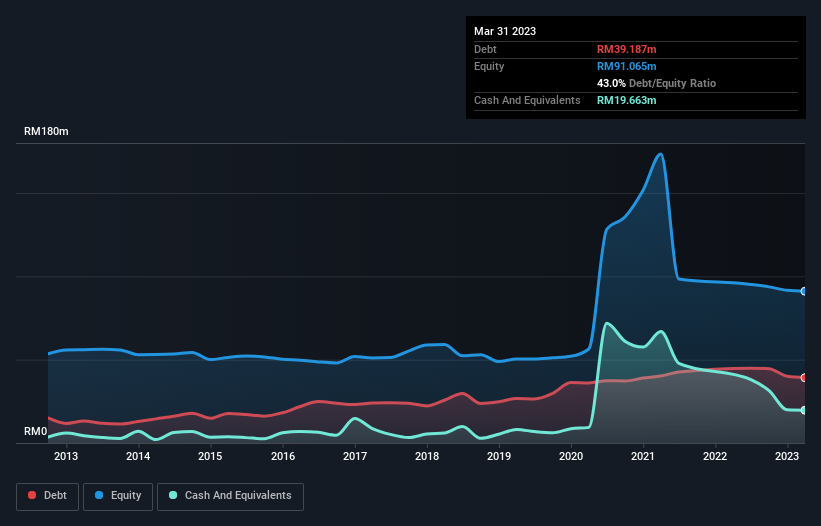Click the 2015 x-axis label

[x=210, y=456]
